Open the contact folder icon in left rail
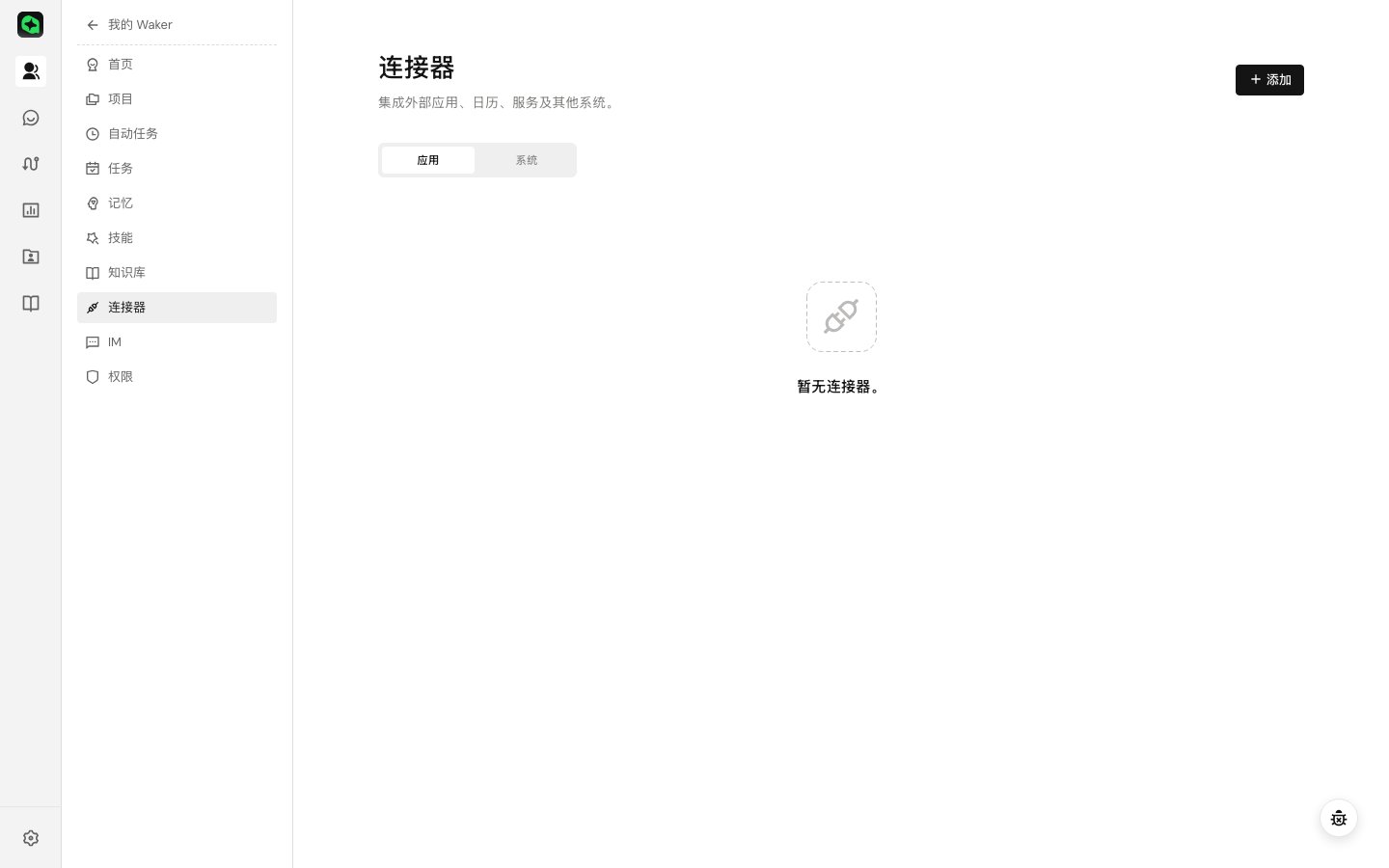Image resolution: width=1389 pixels, height=868 pixels. coord(31,257)
